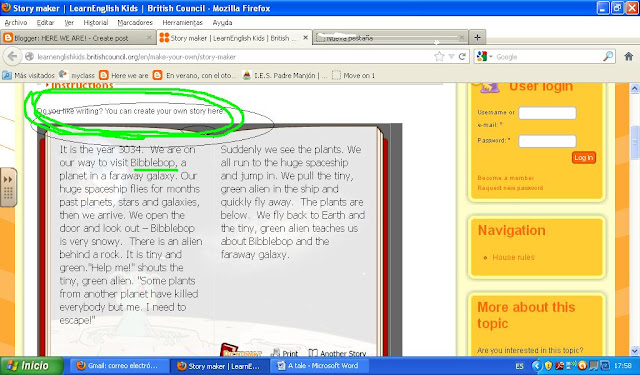Open a new tab with the plus button
The image size is (640, 375).
point(477,38)
